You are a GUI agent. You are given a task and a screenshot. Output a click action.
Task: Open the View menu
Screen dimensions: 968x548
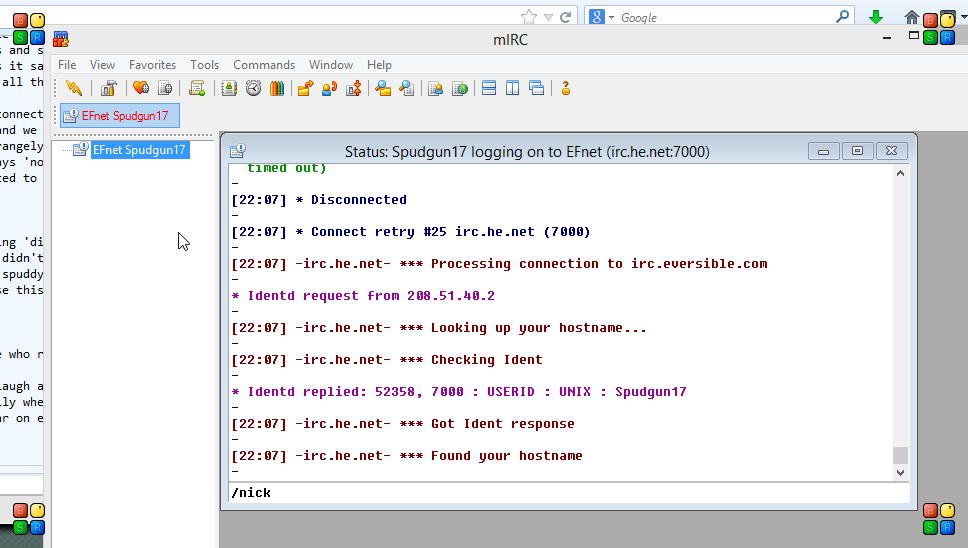[x=102, y=65]
